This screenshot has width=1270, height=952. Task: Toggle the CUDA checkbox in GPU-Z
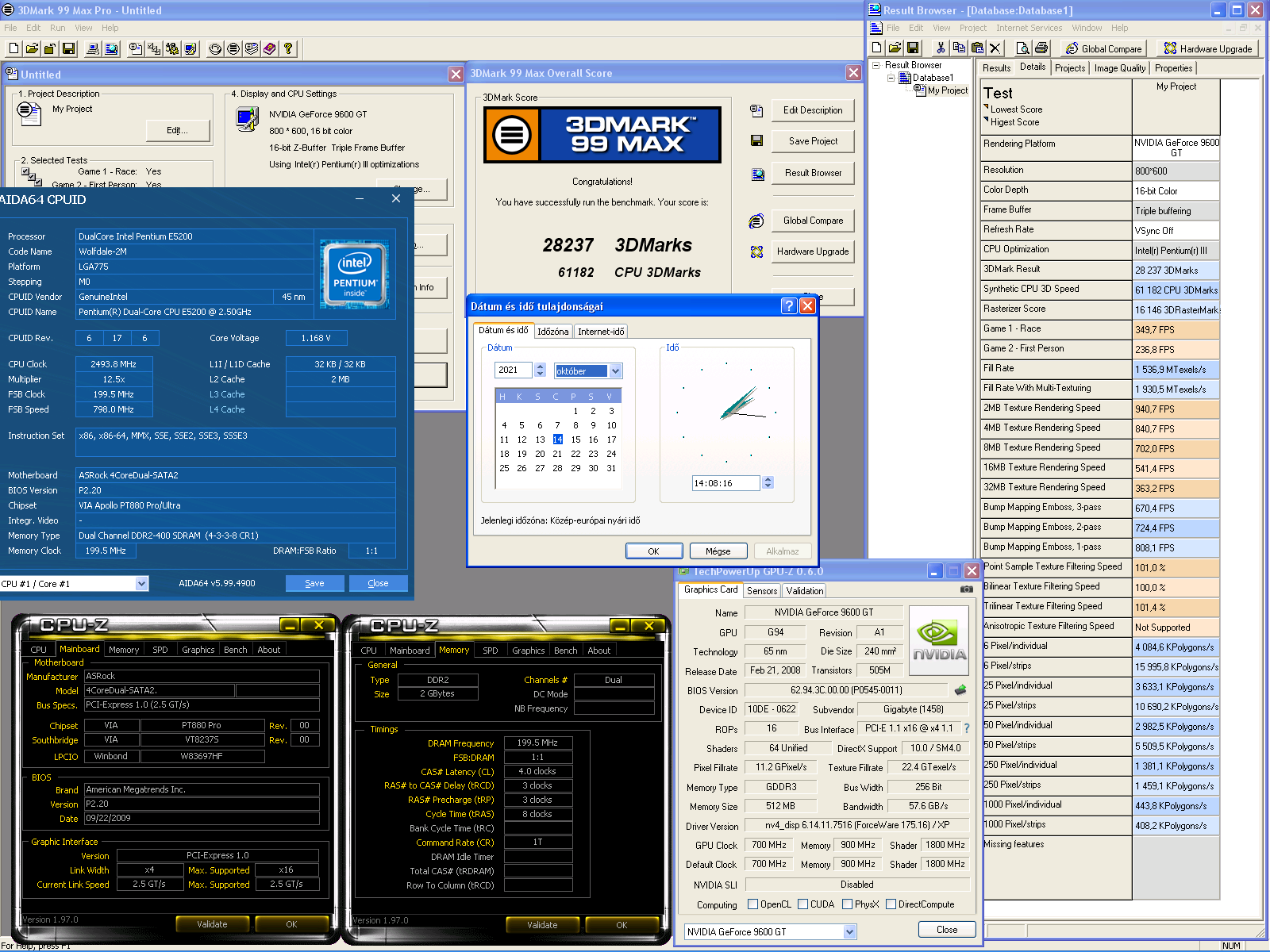tap(803, 904)
